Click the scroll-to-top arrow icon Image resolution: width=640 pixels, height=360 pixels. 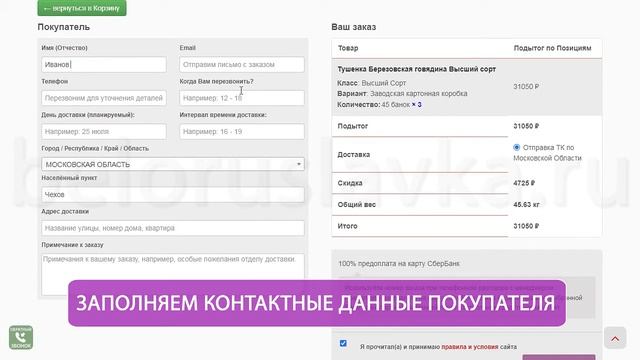[x=615, y=338]
